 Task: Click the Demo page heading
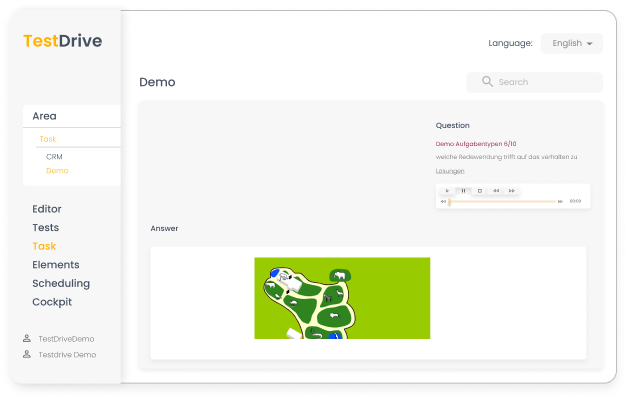pyautogui.click(x=157, y=82)
